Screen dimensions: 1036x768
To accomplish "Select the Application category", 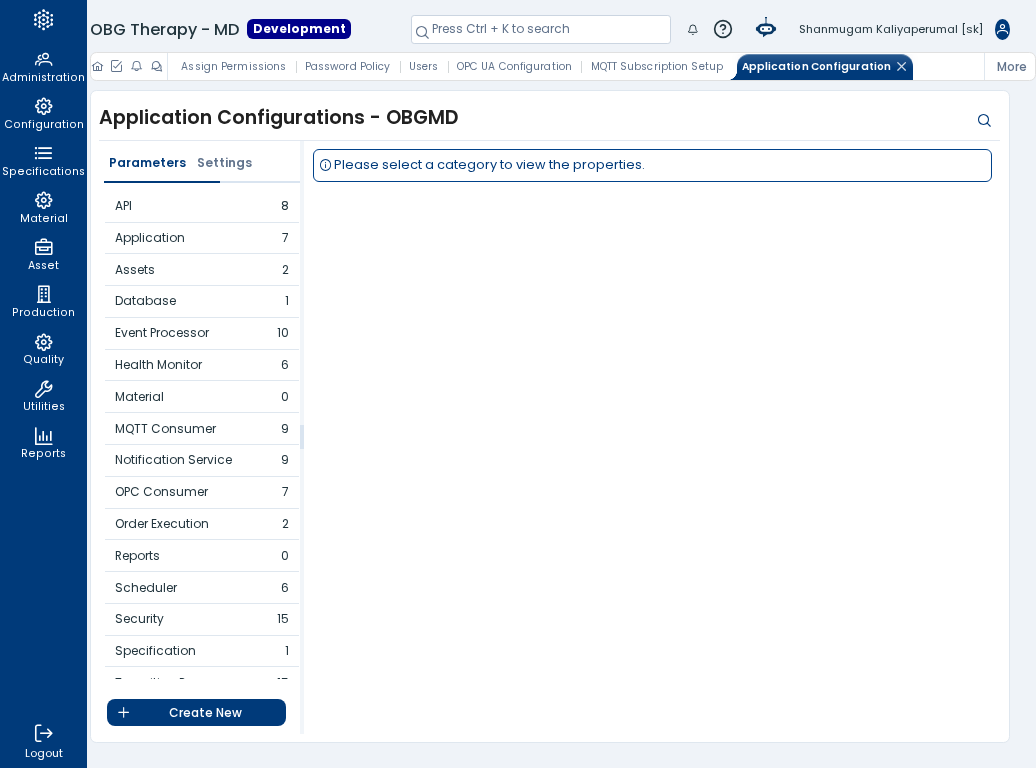I will pyautogui.click(x=202, y=238).
